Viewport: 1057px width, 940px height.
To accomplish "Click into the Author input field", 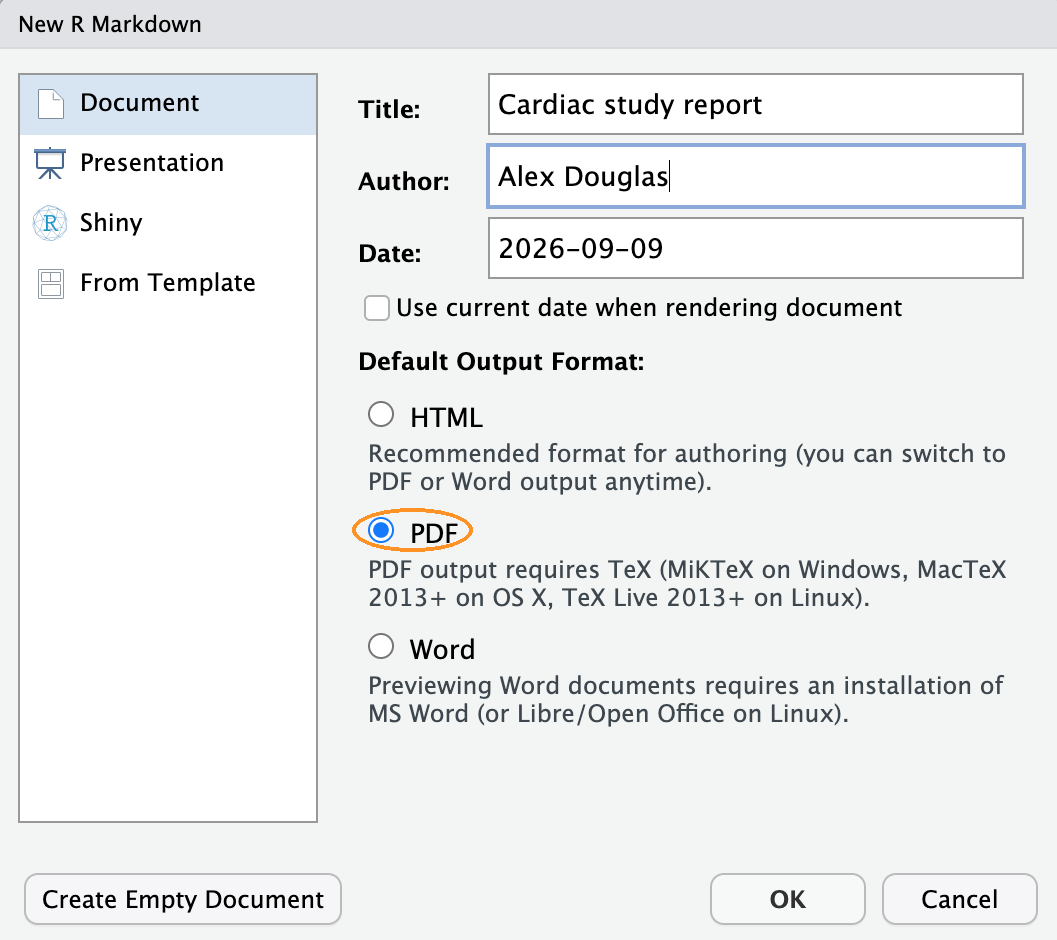I will click(756, 176).
